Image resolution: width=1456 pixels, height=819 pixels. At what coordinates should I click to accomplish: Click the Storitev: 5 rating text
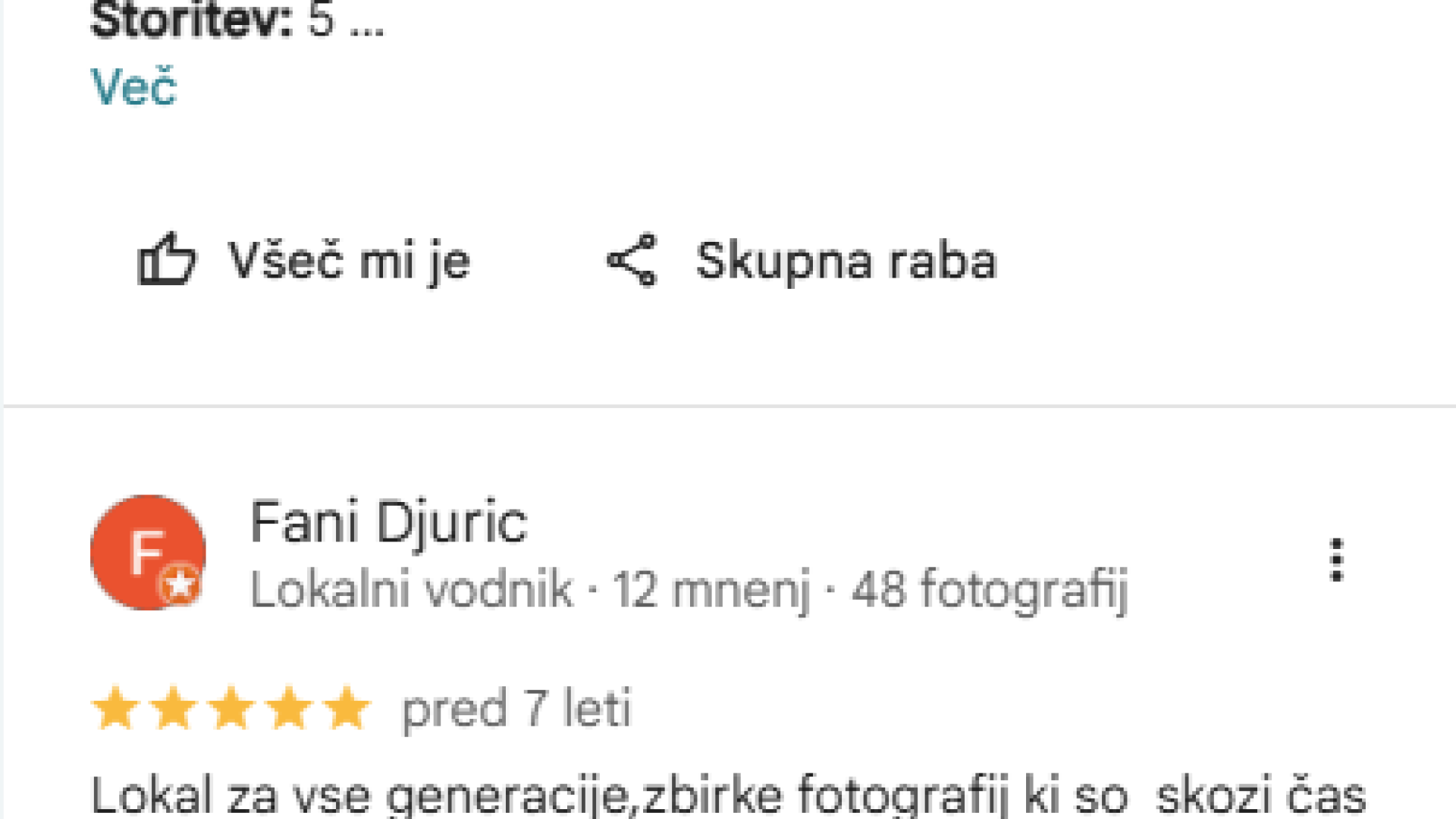coord(237,20)
